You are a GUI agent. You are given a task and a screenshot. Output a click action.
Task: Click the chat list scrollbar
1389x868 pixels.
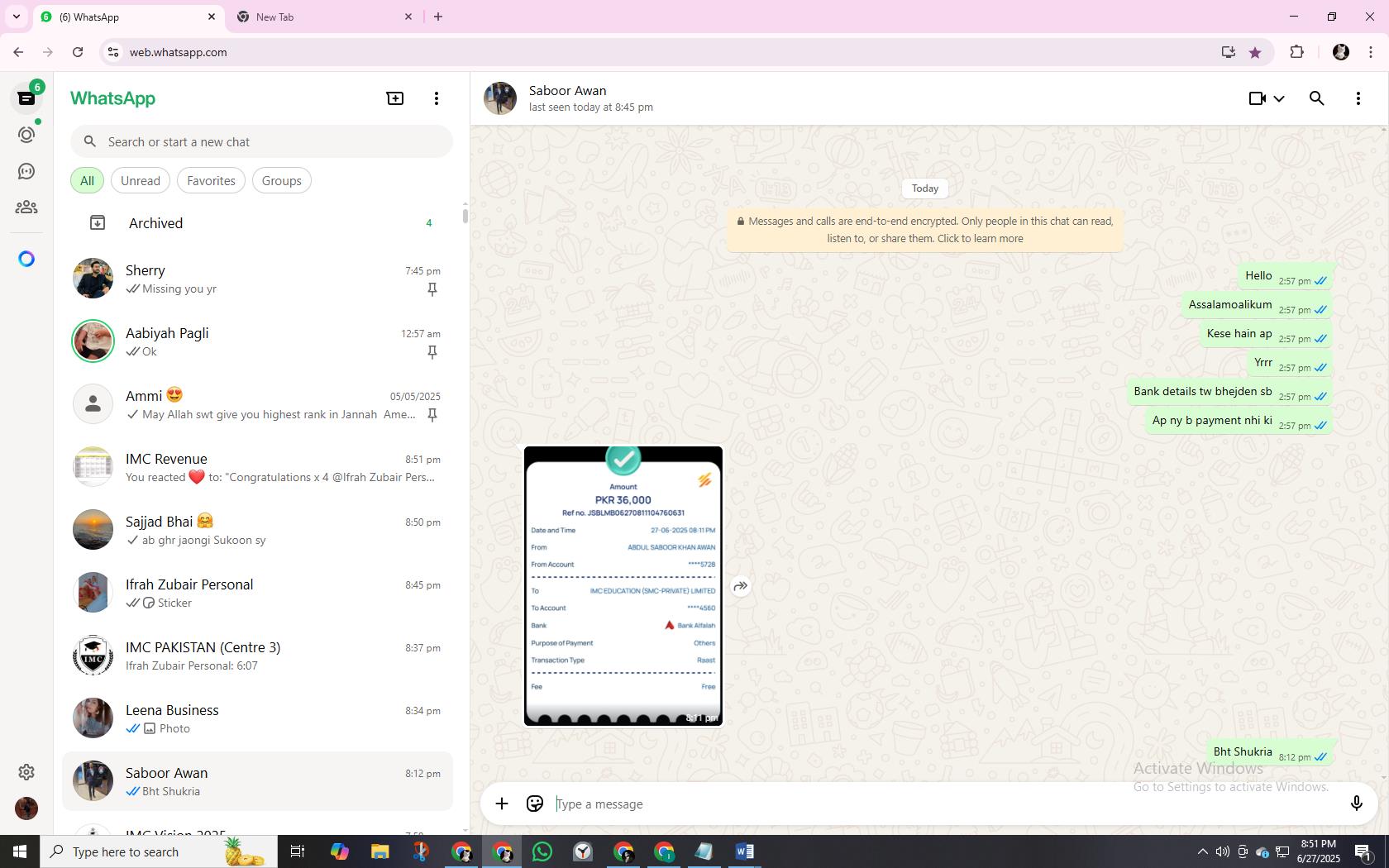(x=465, y=216)
